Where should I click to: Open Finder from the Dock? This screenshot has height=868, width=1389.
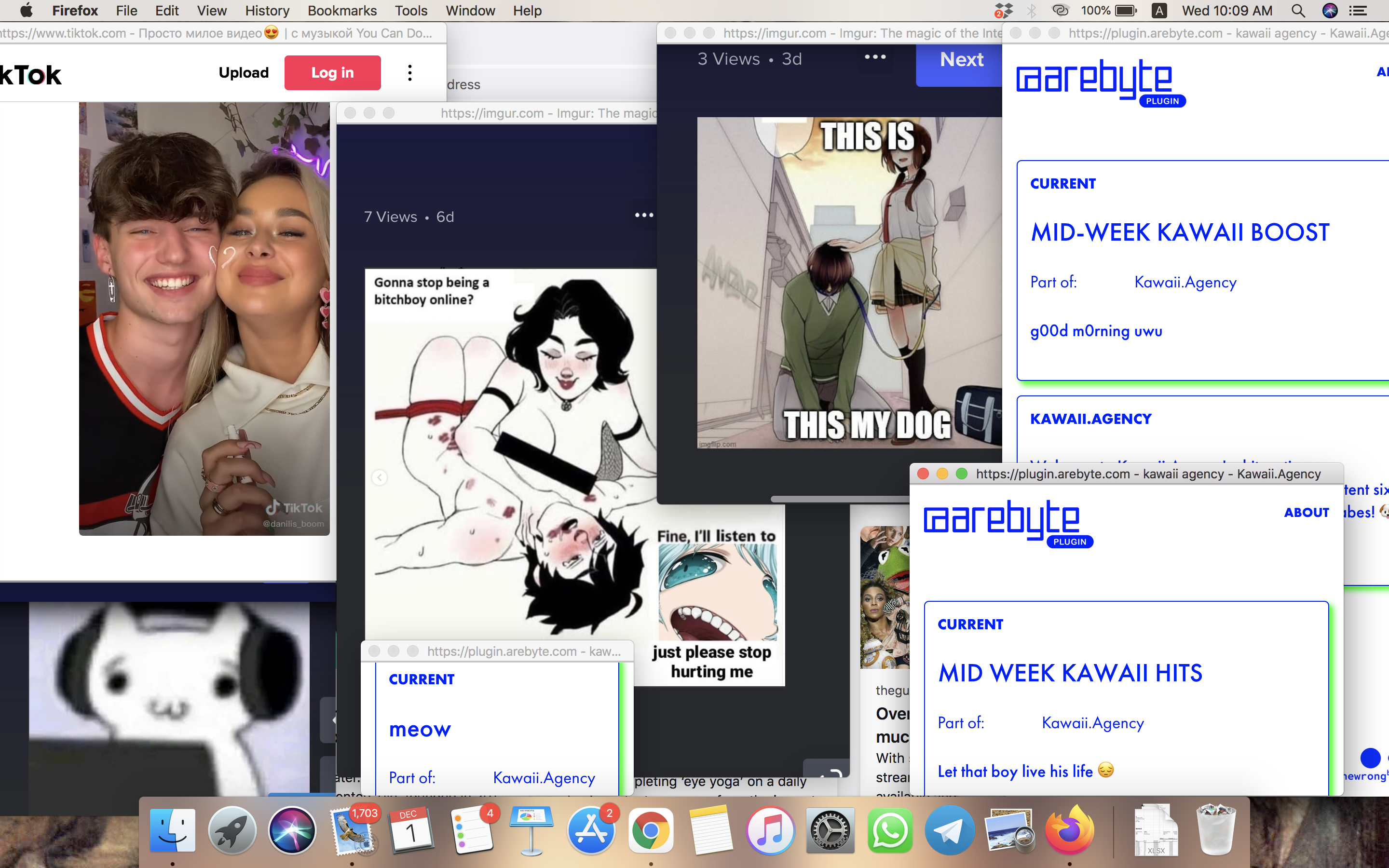[x=172, y=830]
